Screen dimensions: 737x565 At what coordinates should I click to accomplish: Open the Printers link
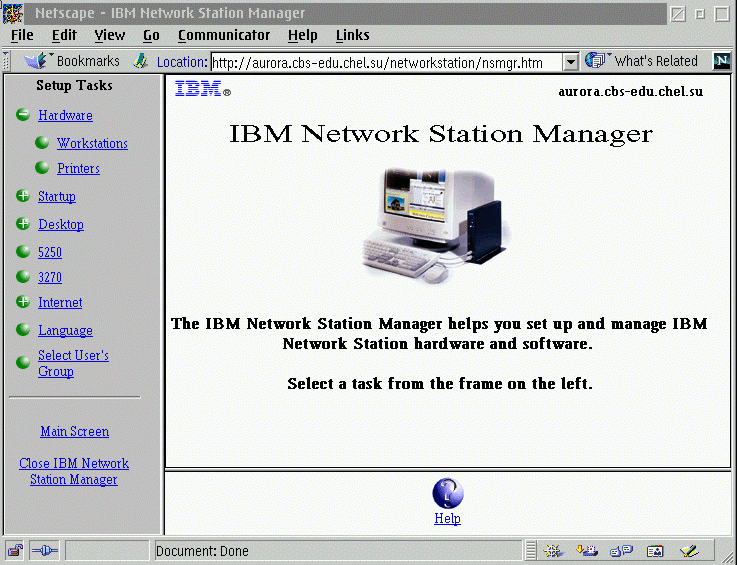click(78, 168)
